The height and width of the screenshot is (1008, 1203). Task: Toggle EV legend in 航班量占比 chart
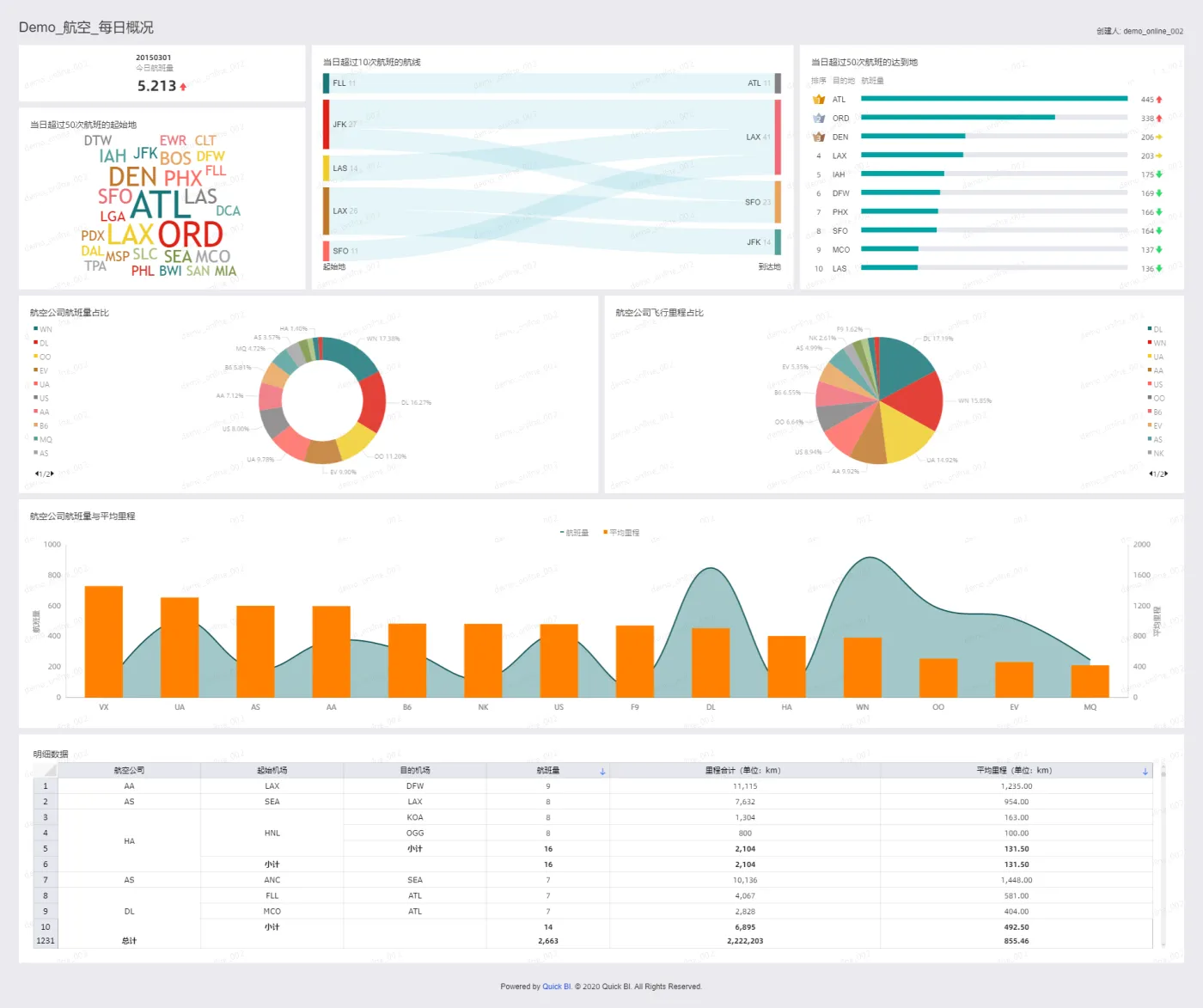(x=41, y=370)
